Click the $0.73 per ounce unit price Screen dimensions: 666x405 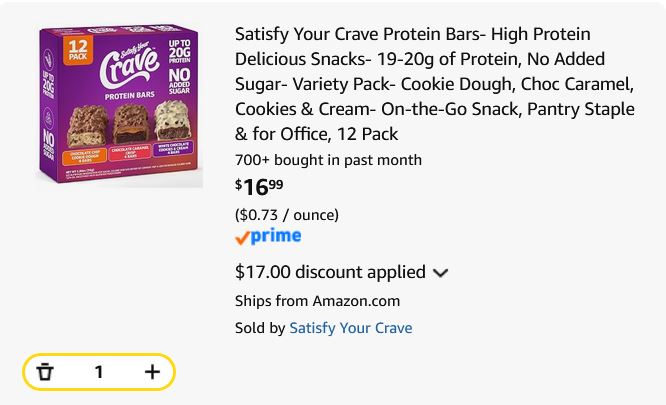[287, 215]
